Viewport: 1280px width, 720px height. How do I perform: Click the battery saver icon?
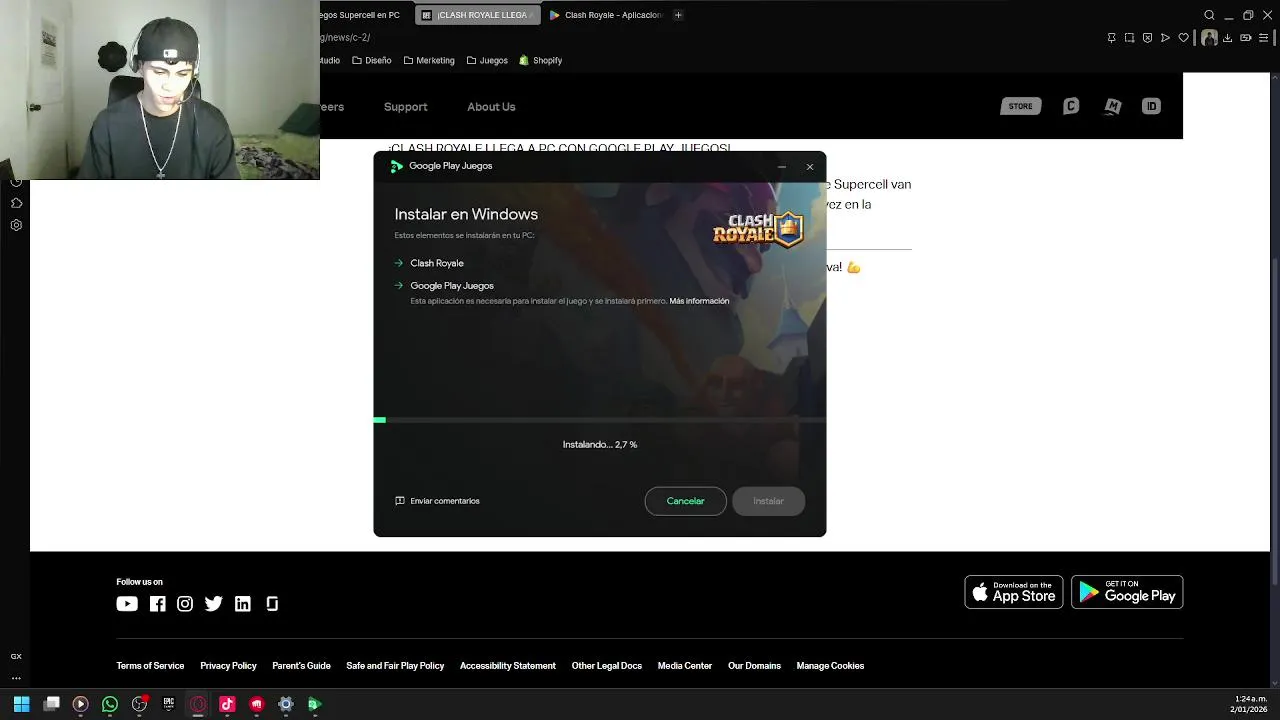(x=1246, y=38)
